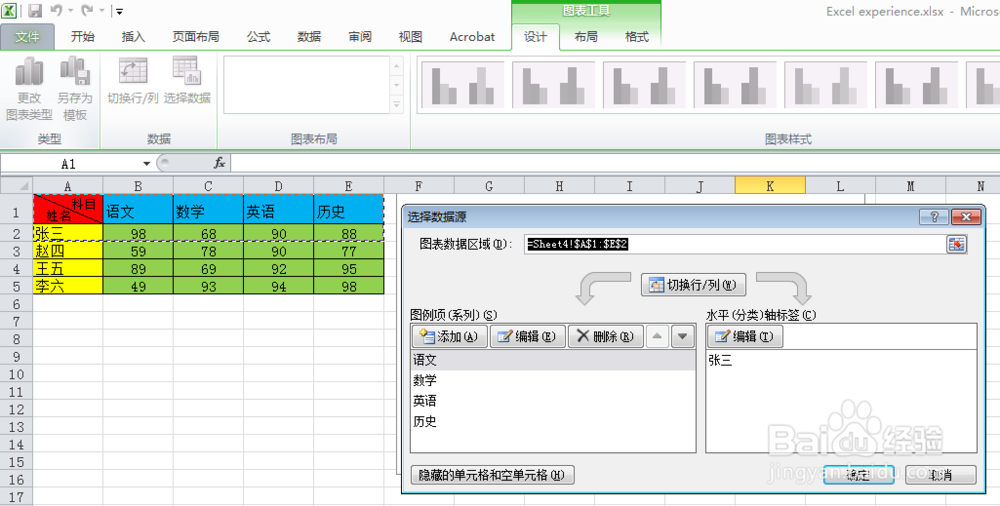
Task: Click cell C5 with value 93
Action: [x=209, y=286]
